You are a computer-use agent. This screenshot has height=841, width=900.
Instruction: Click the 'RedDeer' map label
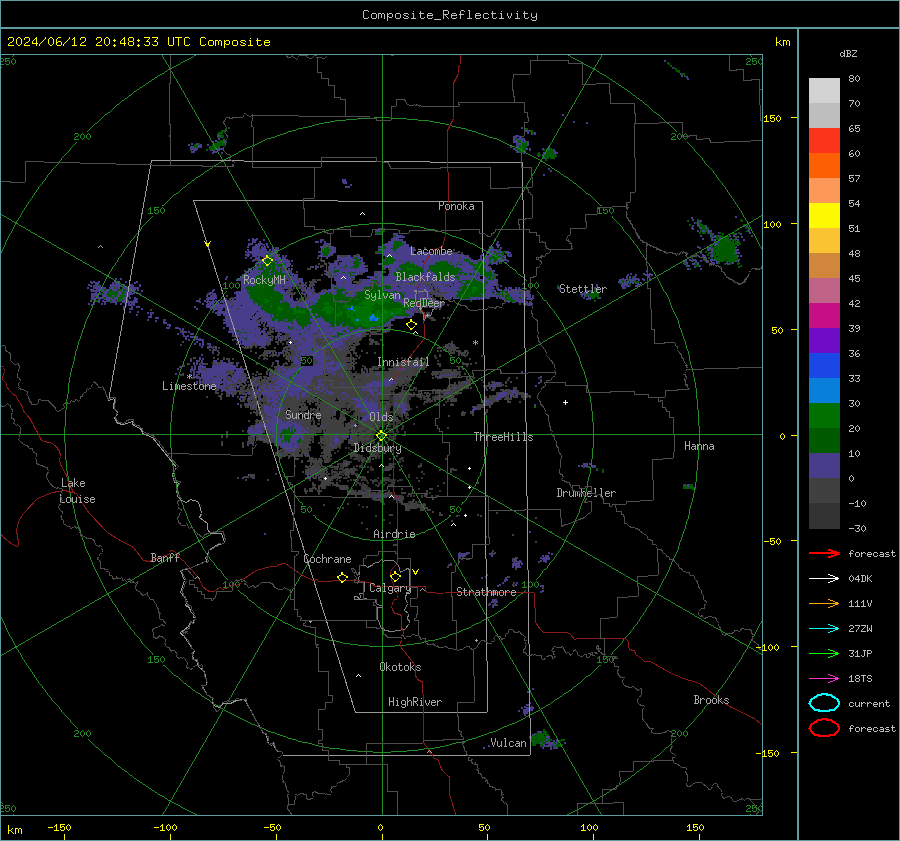424,303
